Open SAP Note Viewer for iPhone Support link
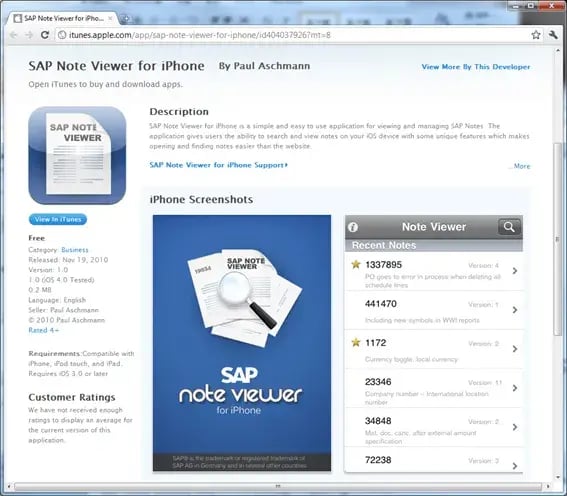This screenshot has width=567, height=496. (x=218, y=165)
